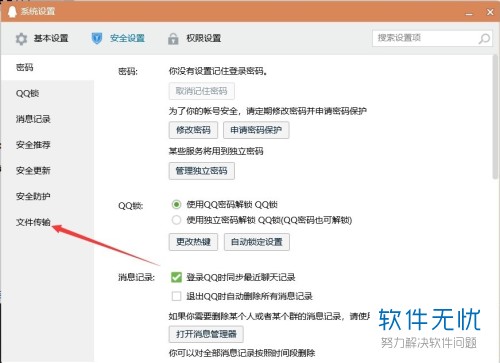Select 安全更新 in the left sidebar
500x363 pixels.
[x=47, y=171]
